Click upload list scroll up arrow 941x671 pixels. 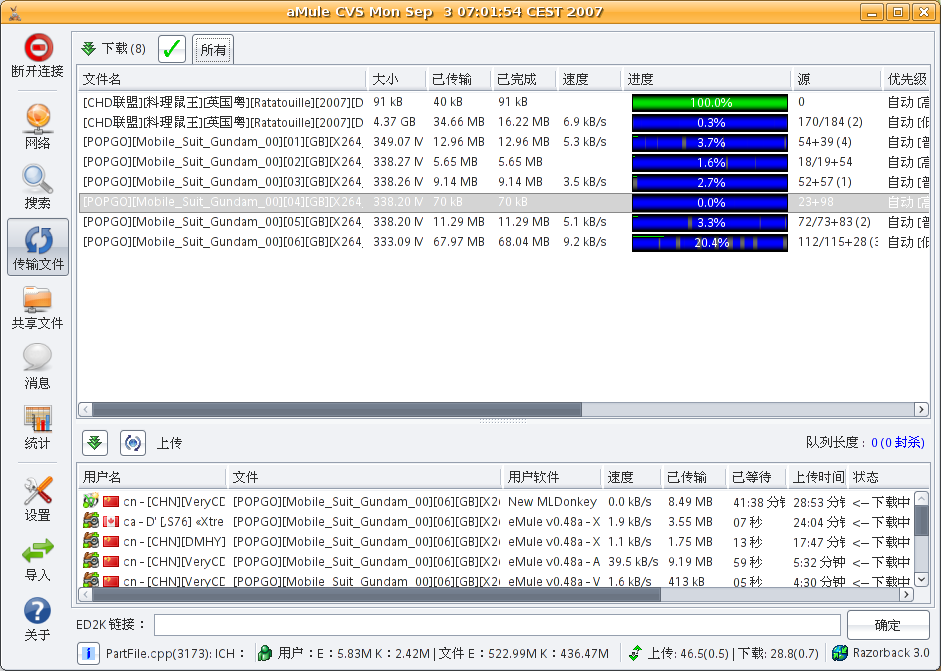point(922,499)
